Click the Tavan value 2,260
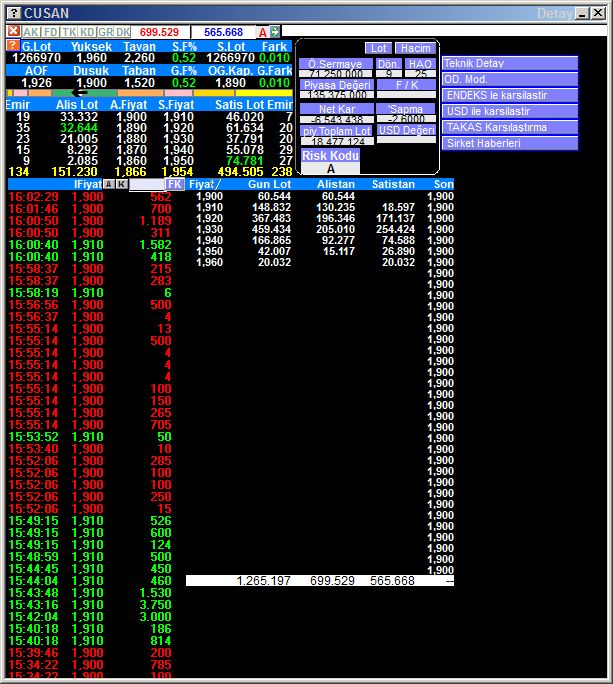This screenshot has width=613, height=684. pyautogui.click(x=139, y=58)
